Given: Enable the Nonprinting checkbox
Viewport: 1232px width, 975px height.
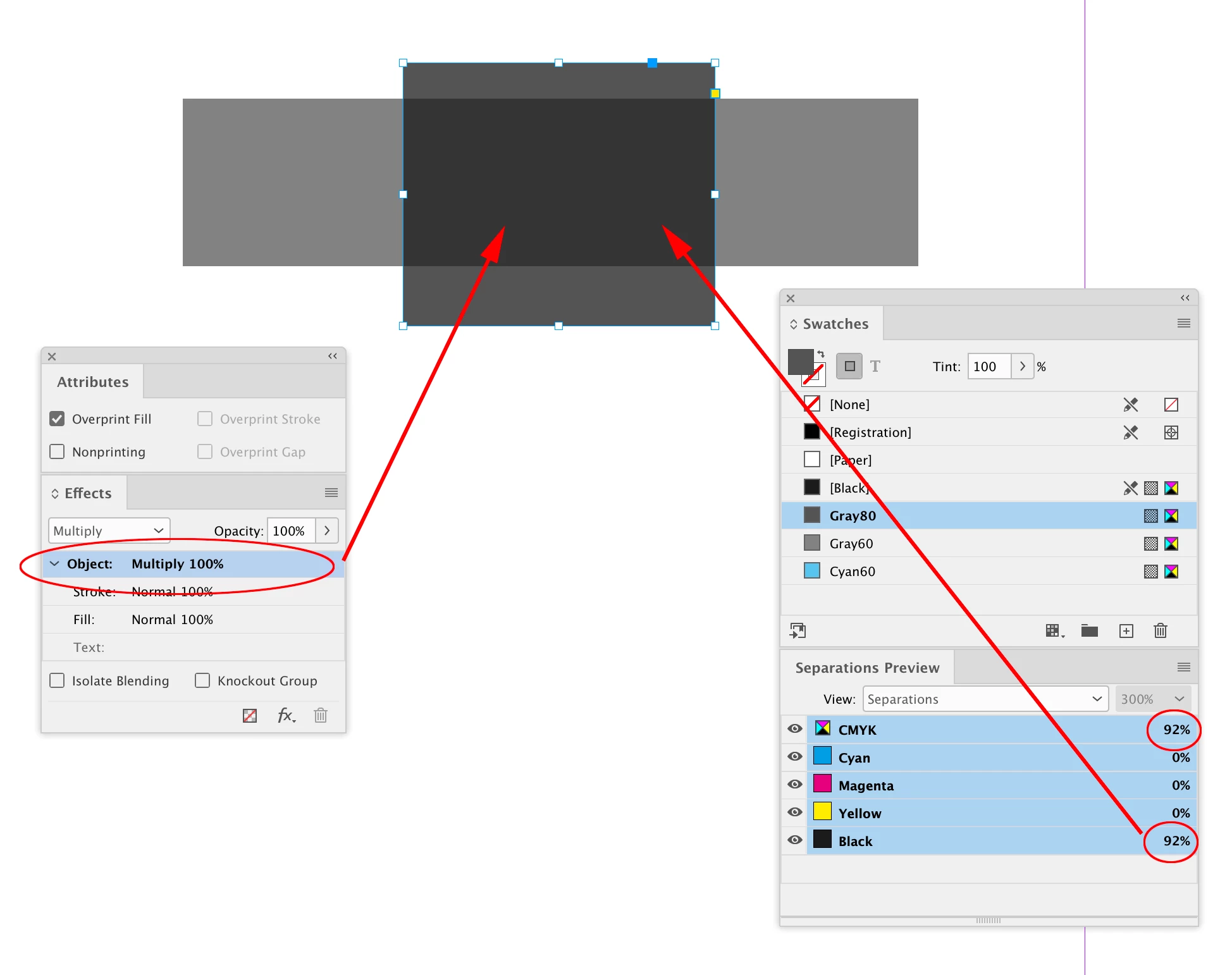Looking at the screenshot, I should [57, 451].
